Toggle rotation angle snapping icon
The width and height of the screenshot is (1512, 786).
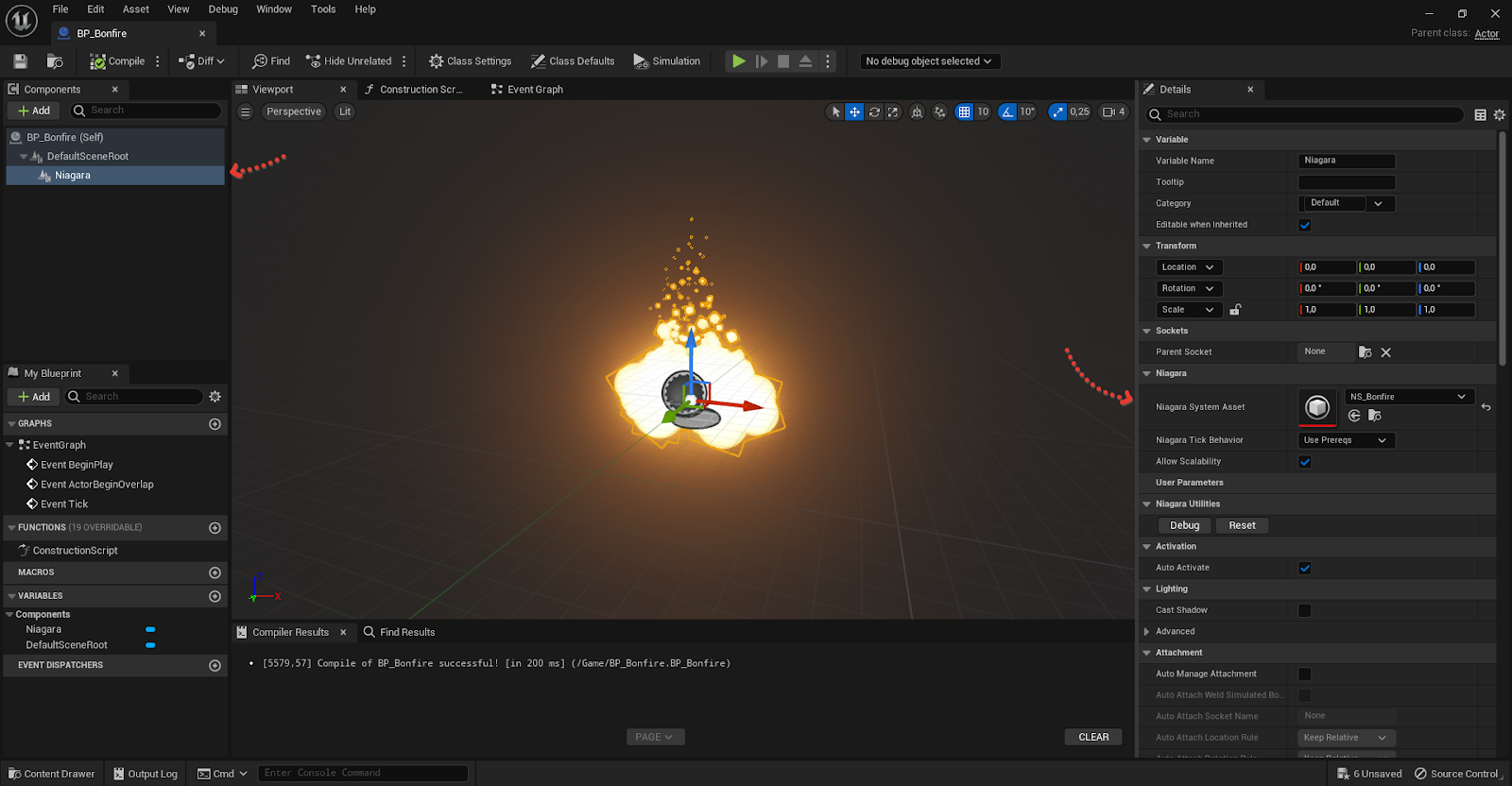pyautogui.click(x=1007, y=111)
